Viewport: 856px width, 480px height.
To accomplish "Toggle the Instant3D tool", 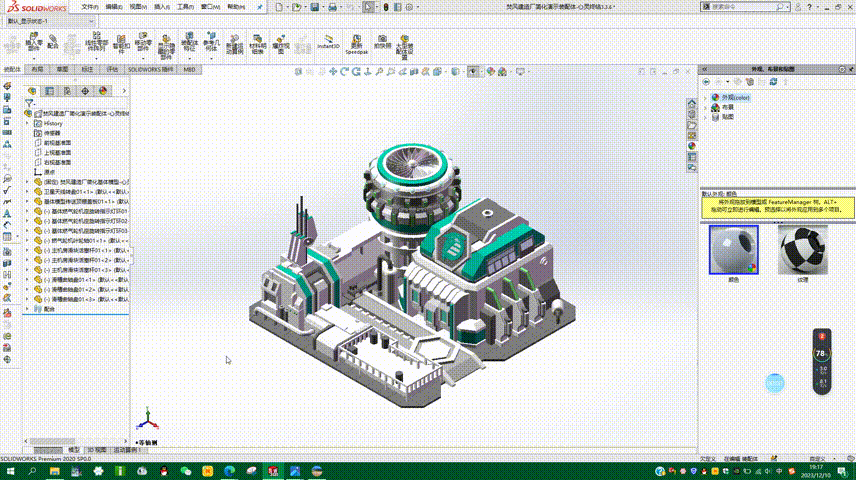I will click(x=328, y=43).
